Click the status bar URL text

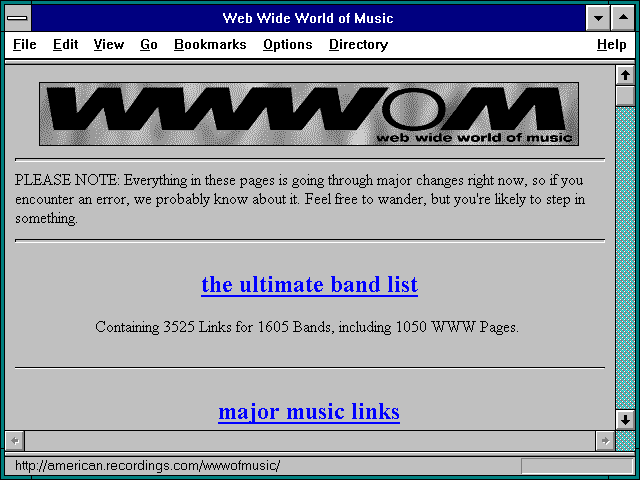click(147, 466)
